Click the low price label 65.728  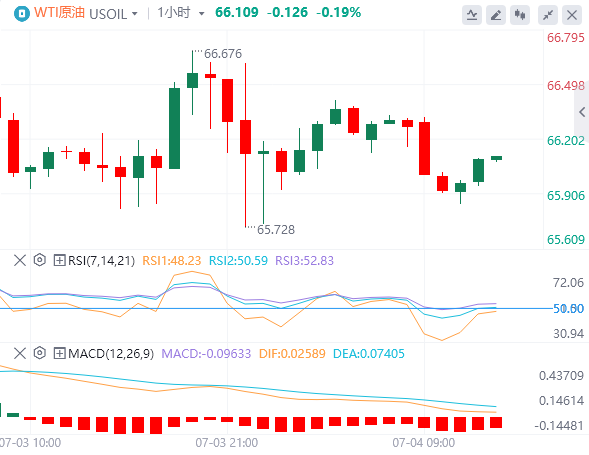click(276, 230)
